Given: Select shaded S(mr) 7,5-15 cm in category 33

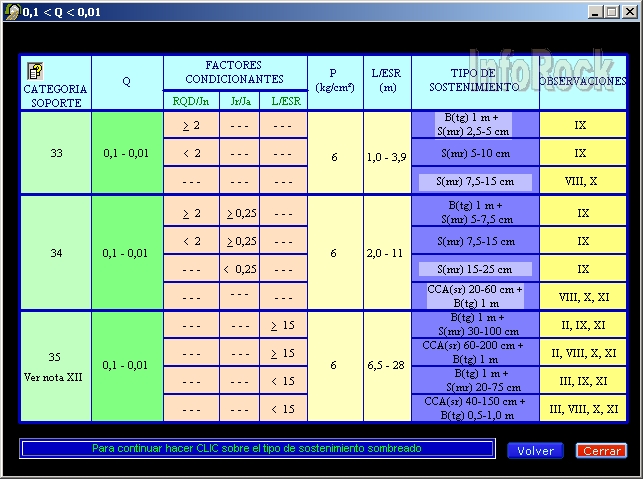Looking at the screenshot, I should 475,181.
